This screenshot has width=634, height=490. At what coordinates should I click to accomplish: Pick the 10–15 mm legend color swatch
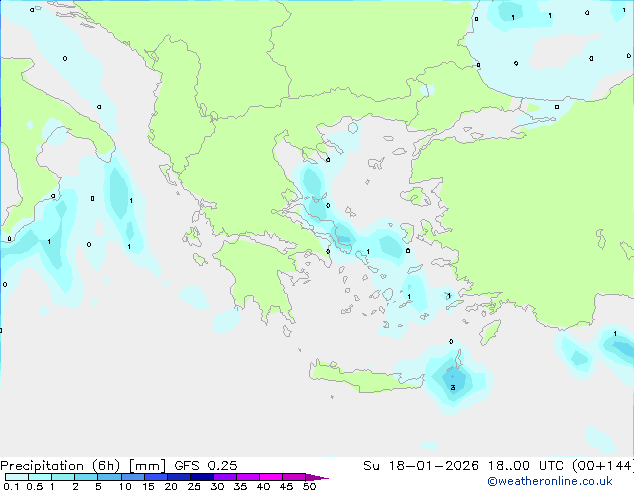point(133,477)
